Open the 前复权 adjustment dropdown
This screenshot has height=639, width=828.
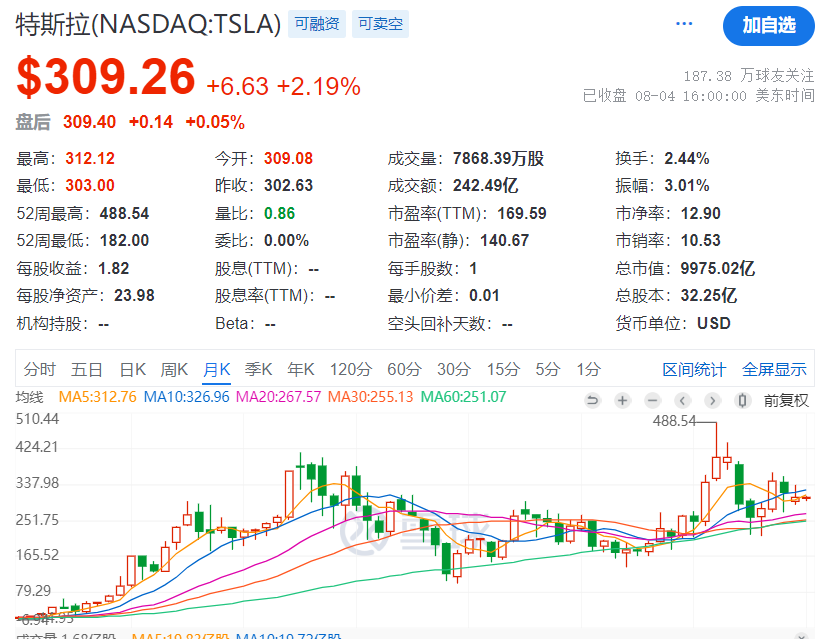(786, 400)
